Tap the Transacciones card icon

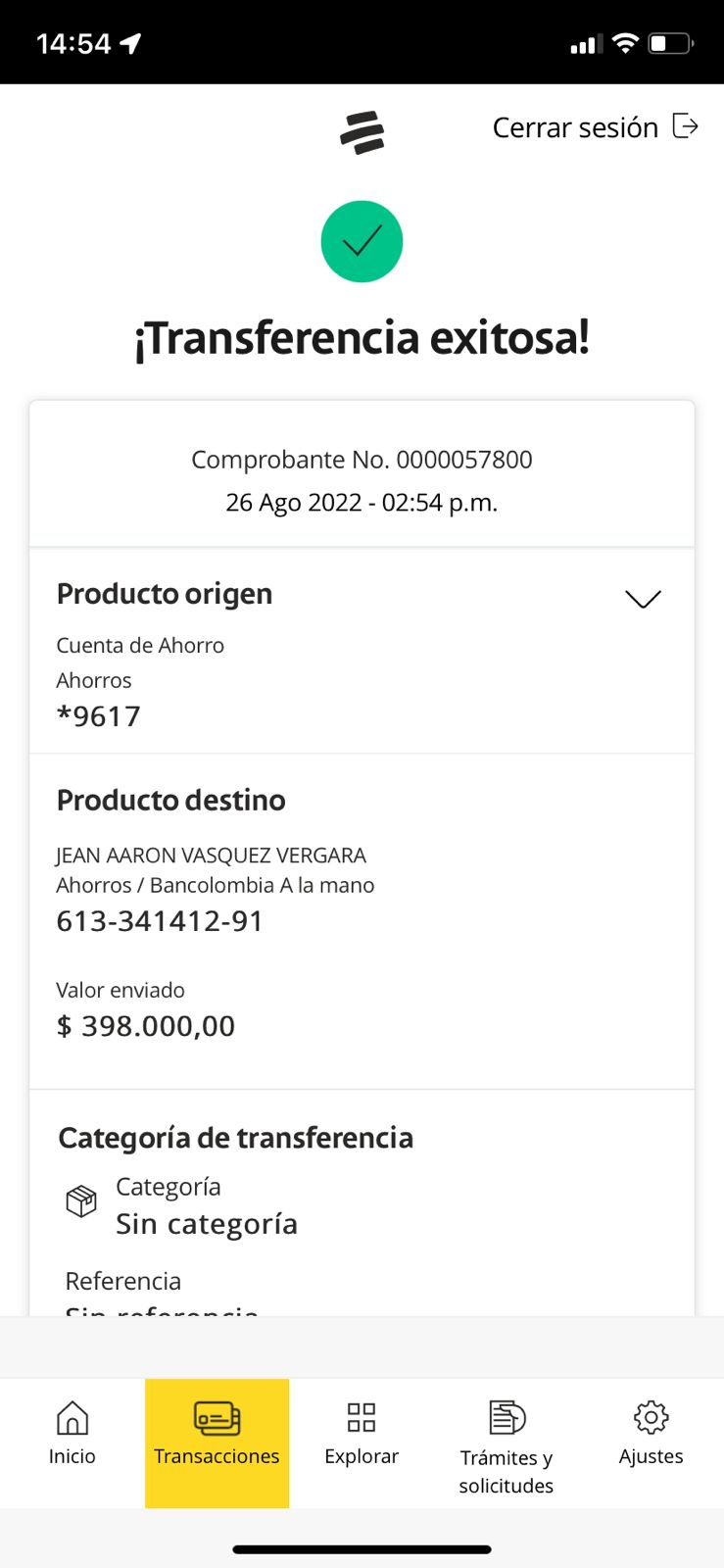217,1417
